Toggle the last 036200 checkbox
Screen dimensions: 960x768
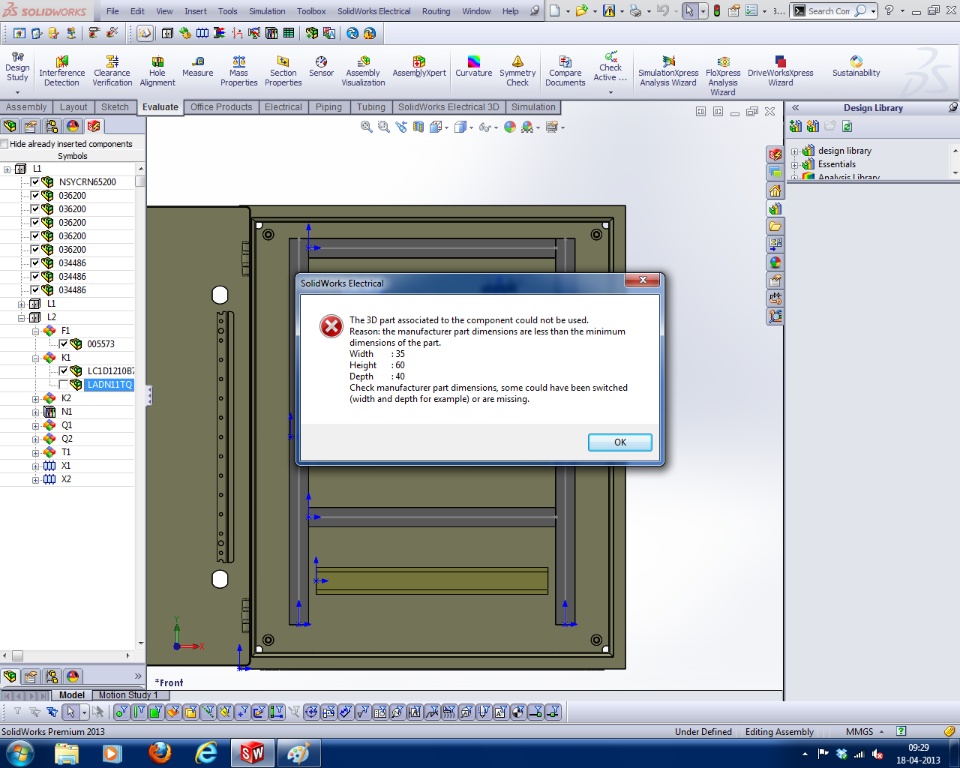35,249
